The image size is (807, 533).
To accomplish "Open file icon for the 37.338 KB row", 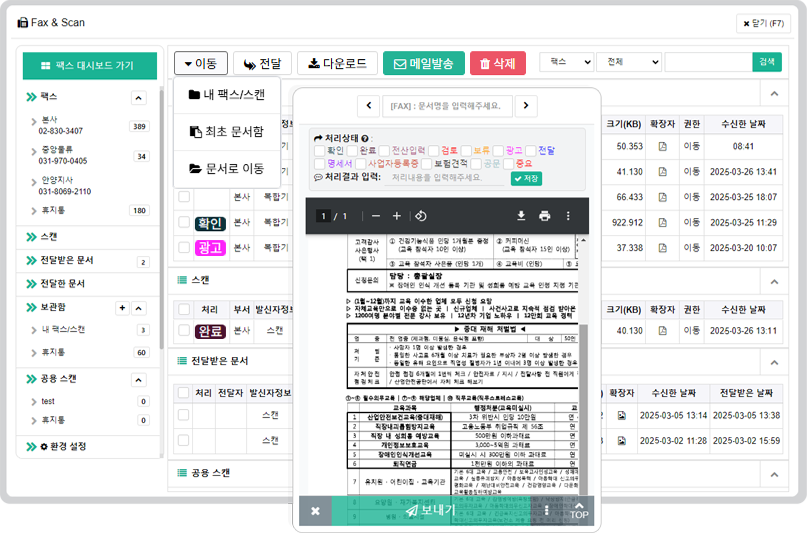I will coord(662,248).
